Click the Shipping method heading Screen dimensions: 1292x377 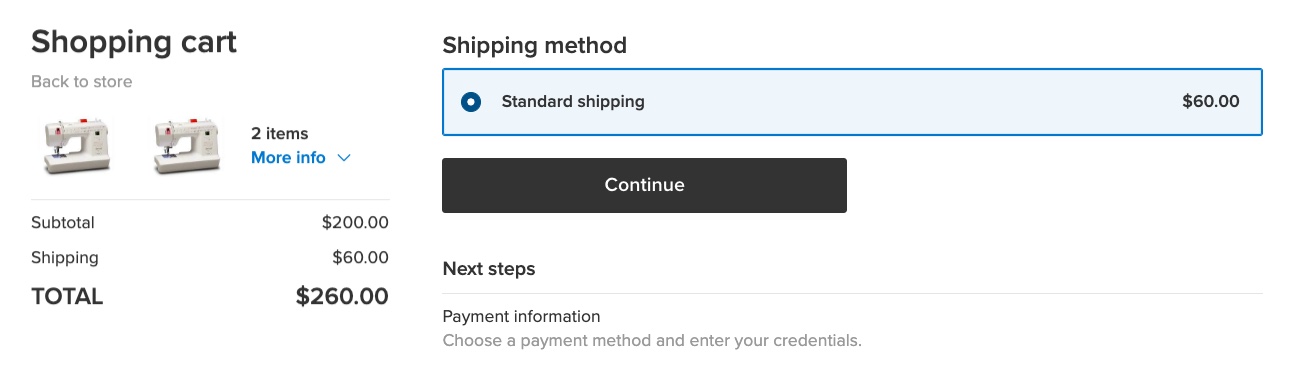[535, 45]
